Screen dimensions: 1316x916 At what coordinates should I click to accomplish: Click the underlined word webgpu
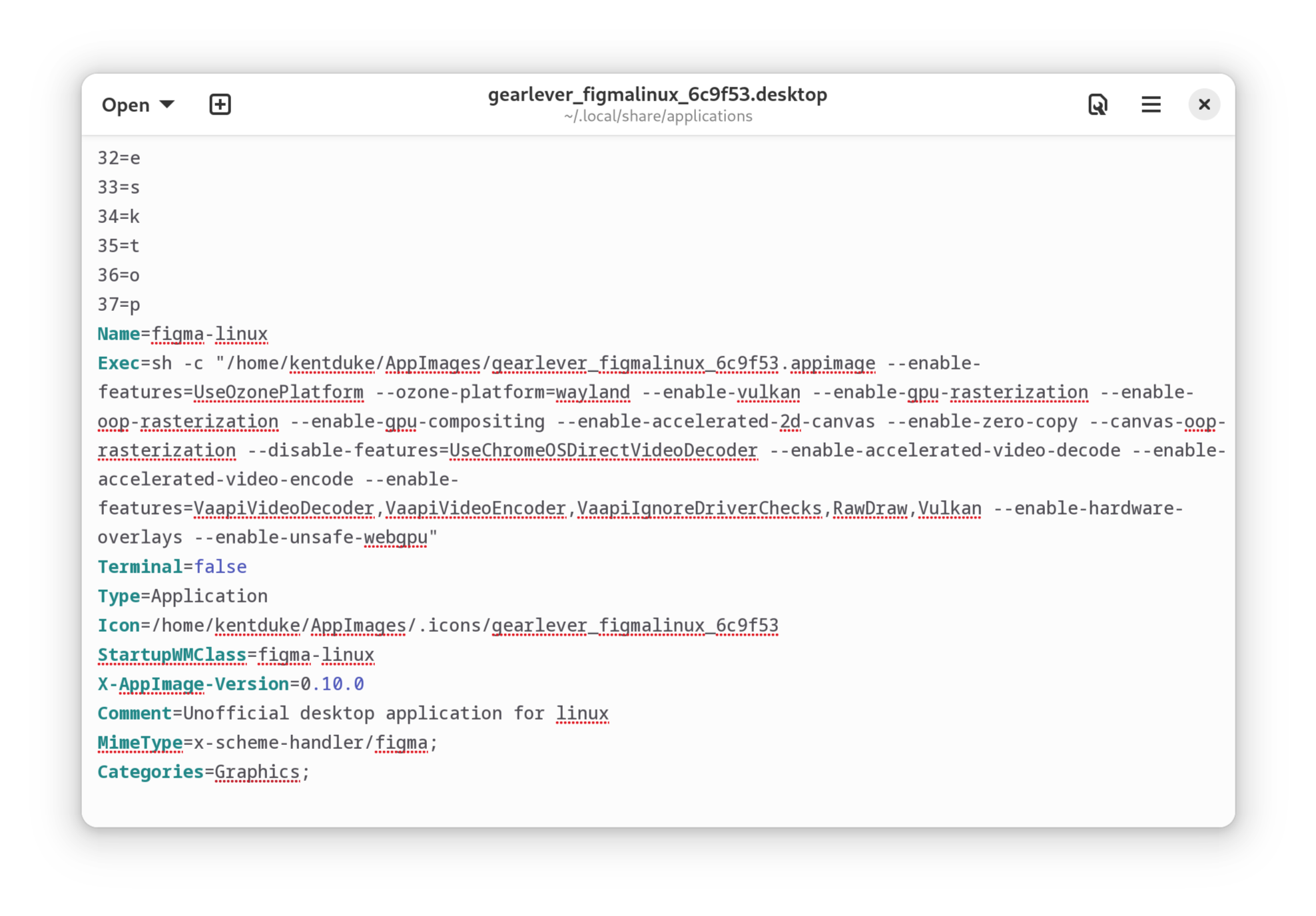(x=394, y=537)
